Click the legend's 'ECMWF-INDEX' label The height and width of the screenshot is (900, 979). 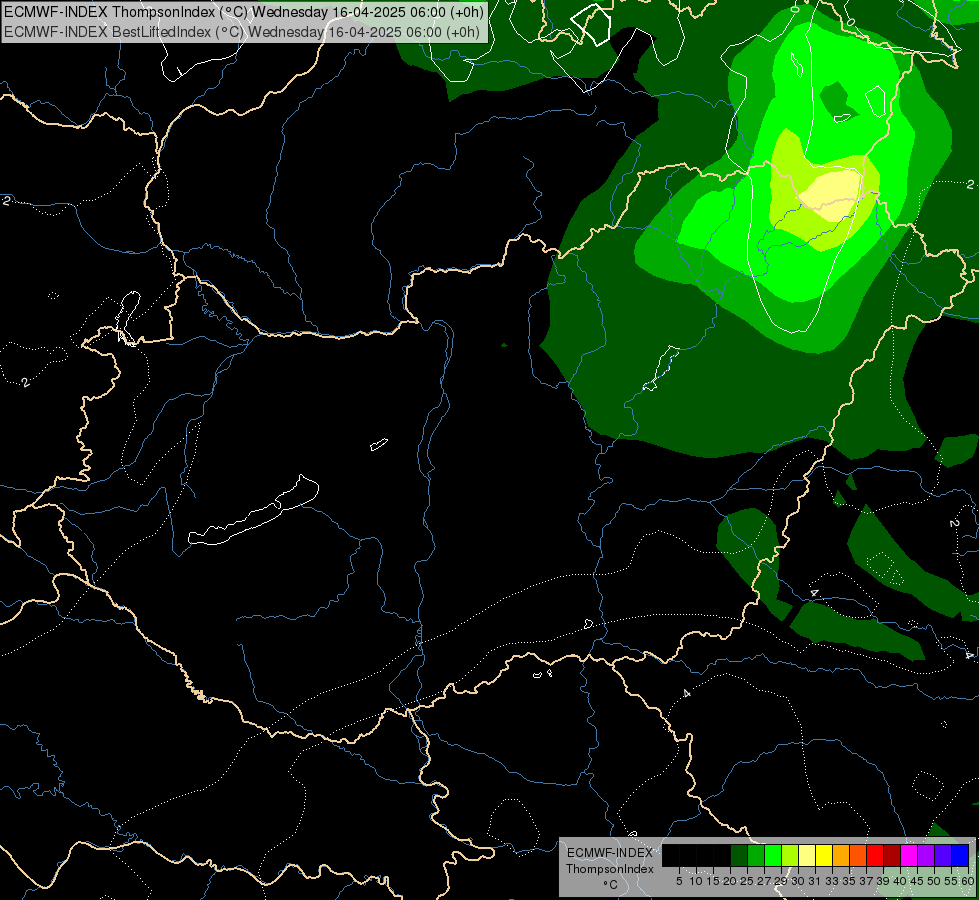point(610,853)
